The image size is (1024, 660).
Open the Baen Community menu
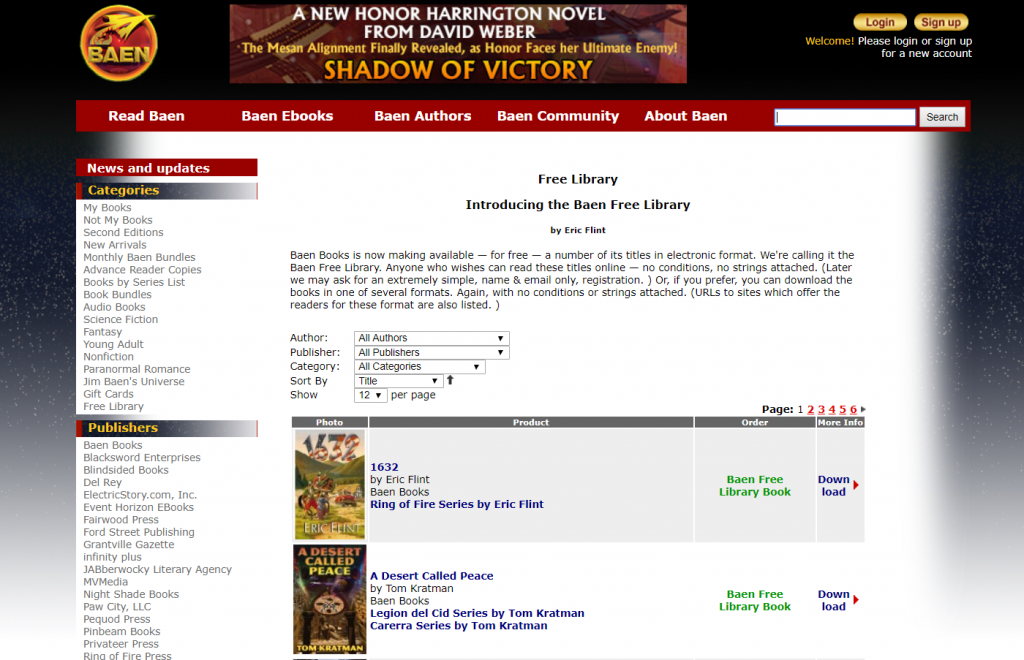pyautogui.click(x=558, y=116)
